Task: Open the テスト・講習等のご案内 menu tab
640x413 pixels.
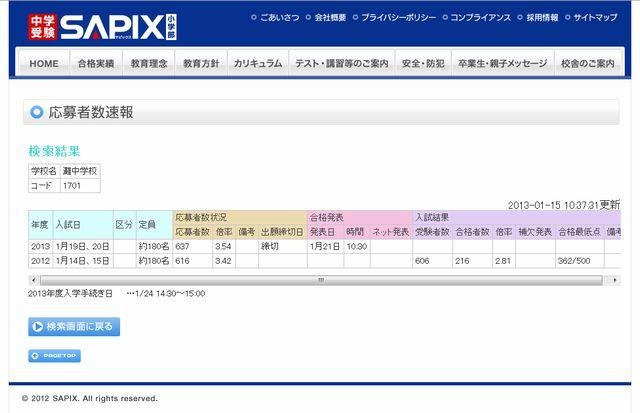Action: click(x=342, y=63)
